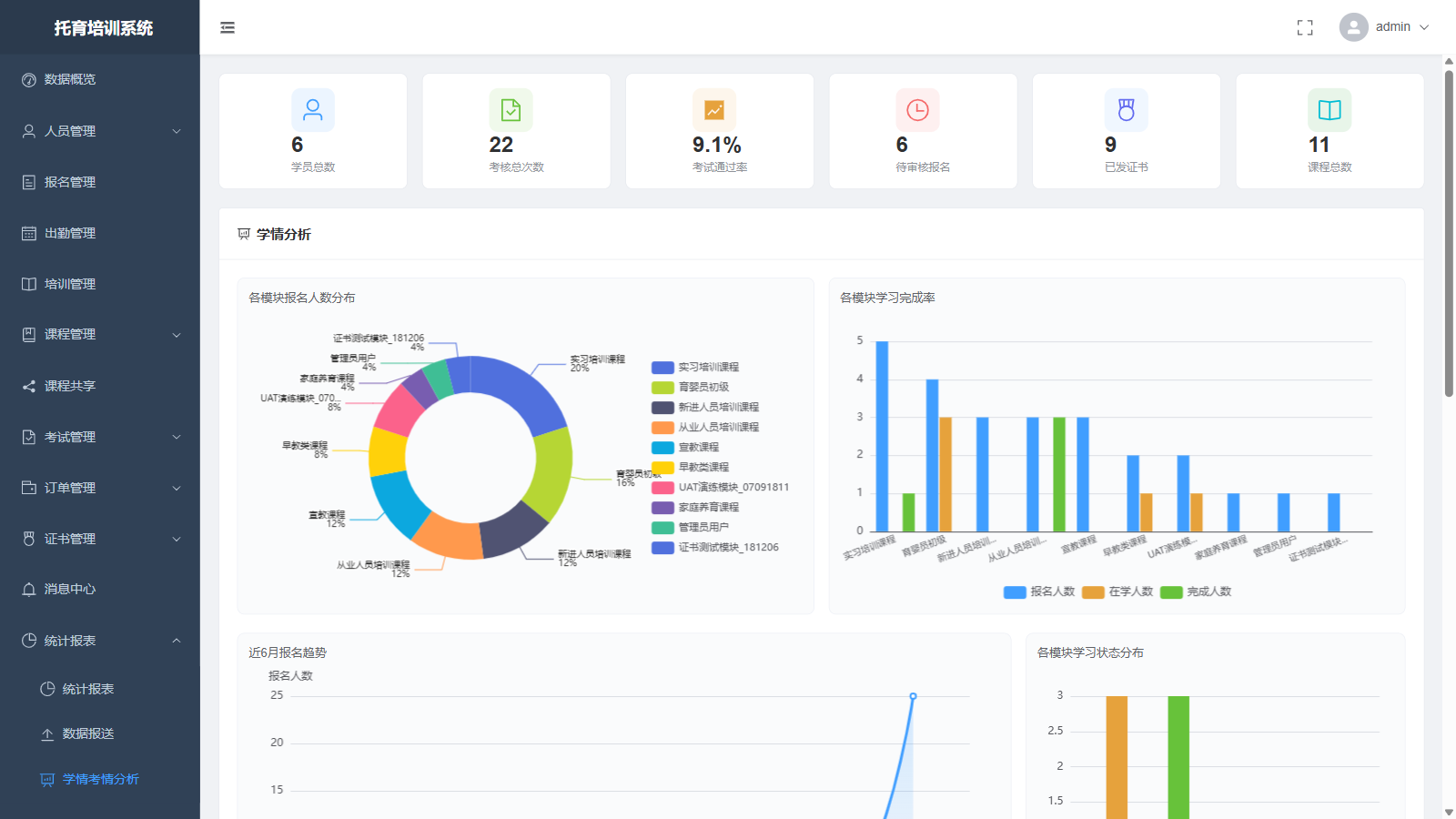Click the 近6月报名趋势 chart title
Screen dimensions: 1456x819
click(x=288, y=652)
